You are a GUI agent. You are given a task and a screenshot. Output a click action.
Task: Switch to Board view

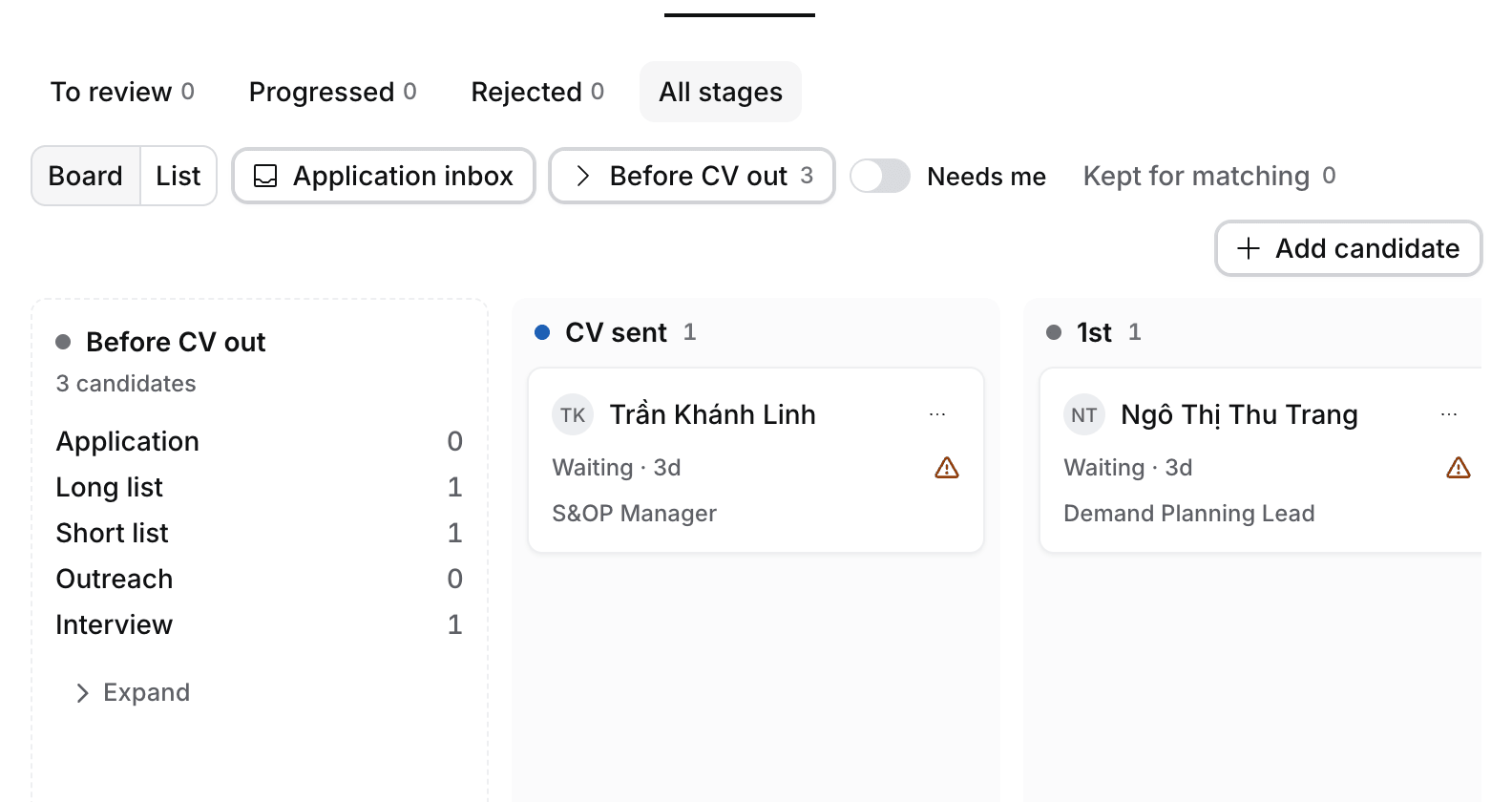tap(86, 176)
